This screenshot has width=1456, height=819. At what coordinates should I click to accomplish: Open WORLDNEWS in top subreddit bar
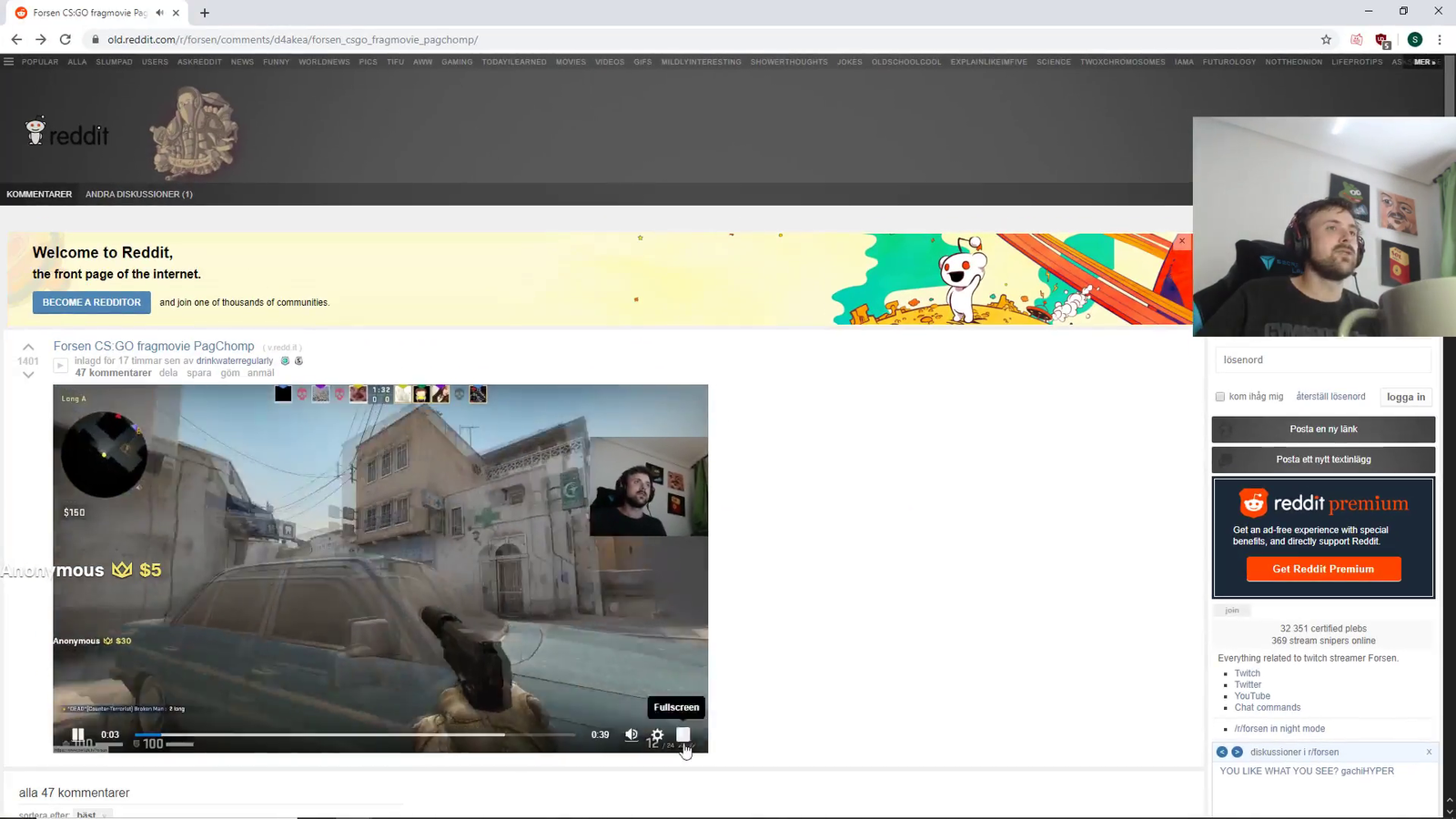pos(324,62)
